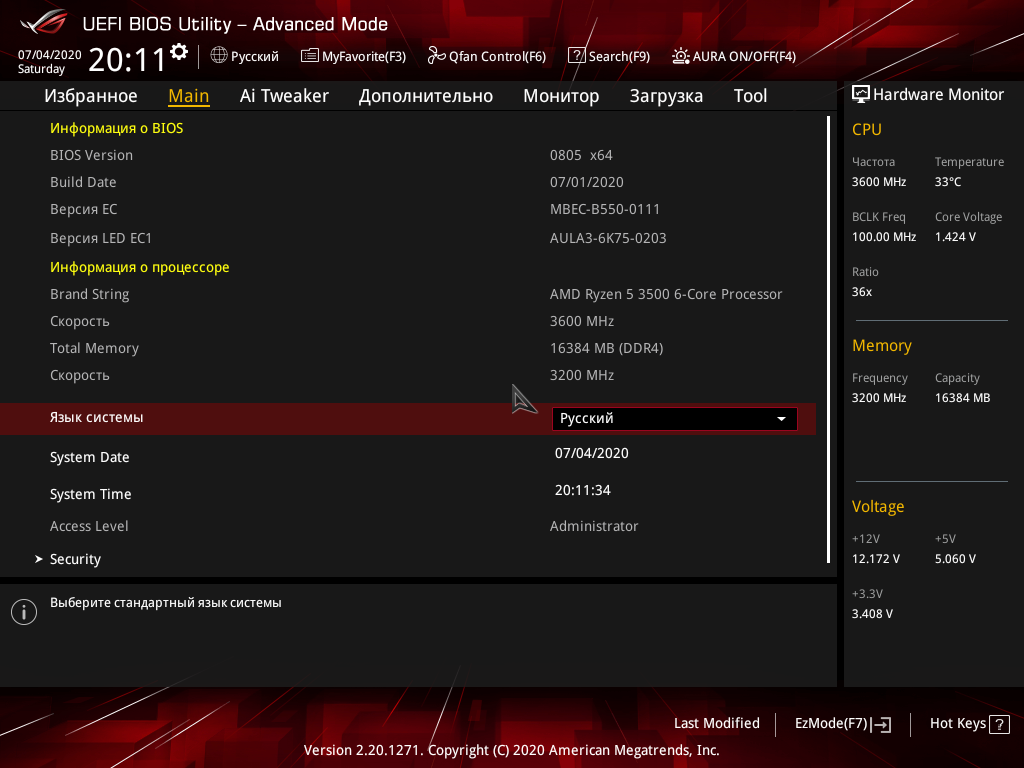Click the Search question mark icon
1024x768 pixels.
click(577, 56)
